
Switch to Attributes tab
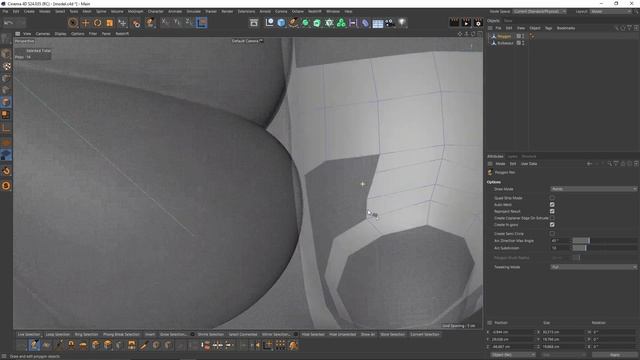tap(495, 156)
